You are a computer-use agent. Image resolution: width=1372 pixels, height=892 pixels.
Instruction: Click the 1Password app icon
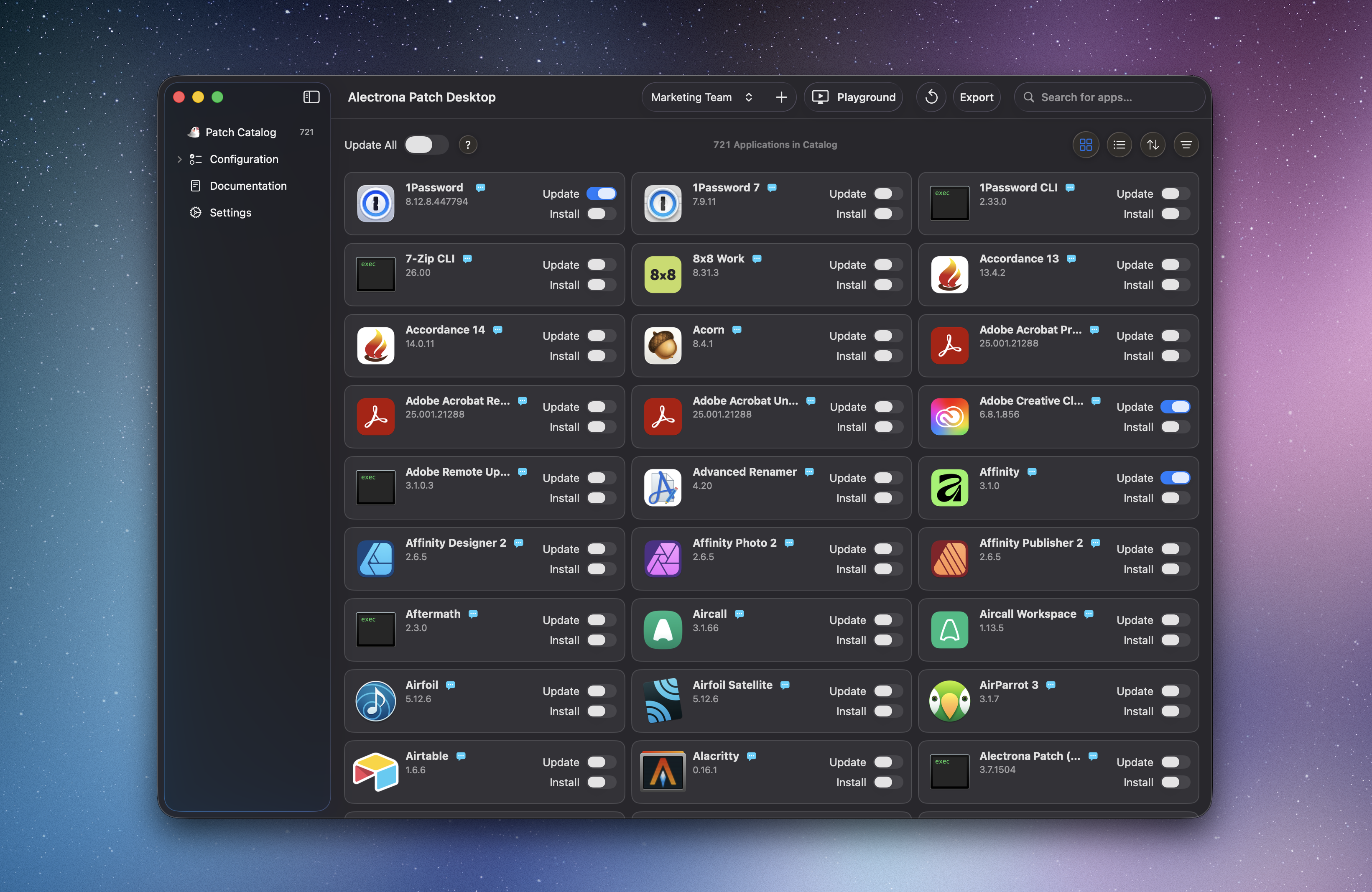(x=375, y=204)
